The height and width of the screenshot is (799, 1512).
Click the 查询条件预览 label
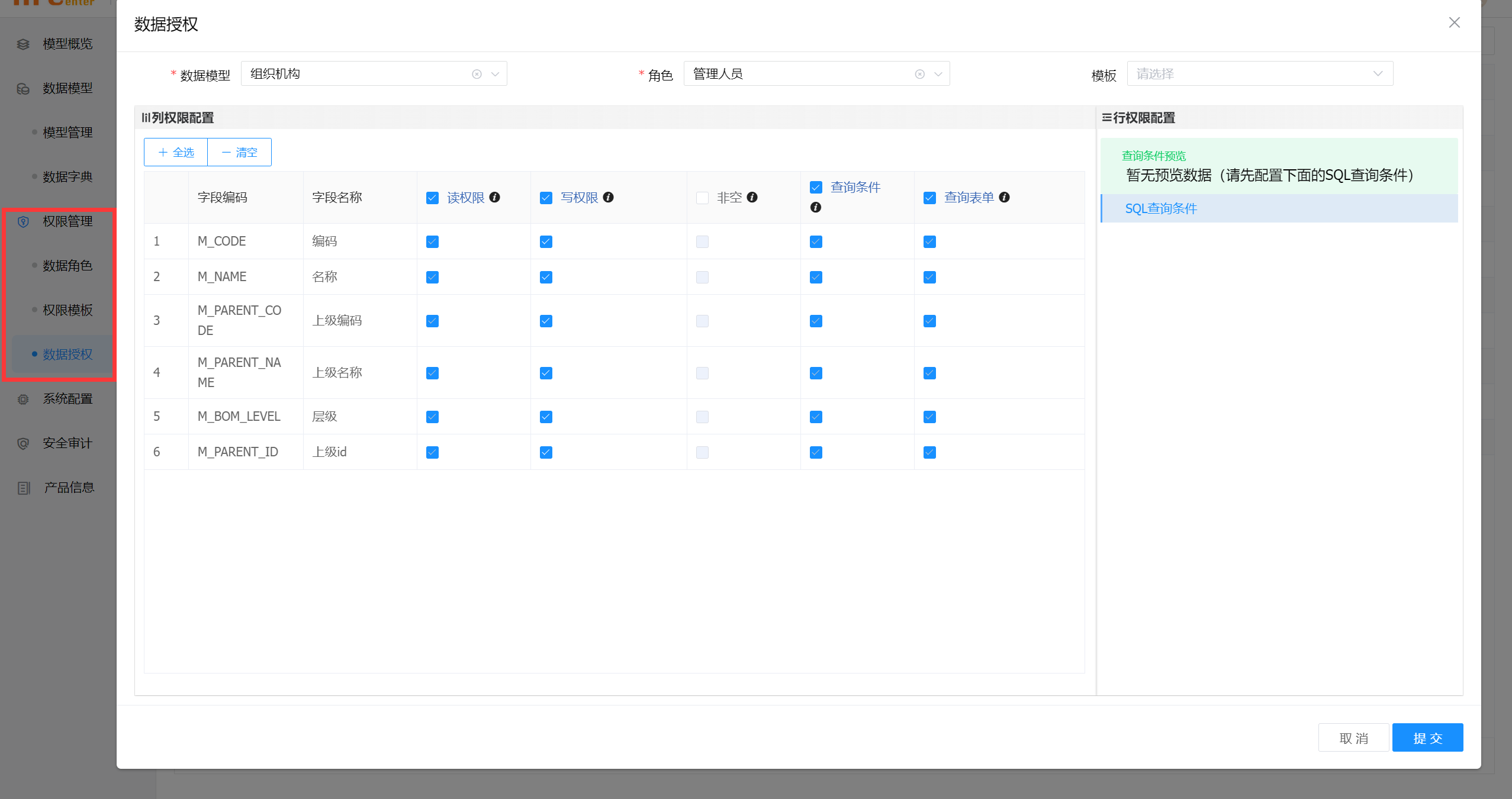tap(1154, 156)
